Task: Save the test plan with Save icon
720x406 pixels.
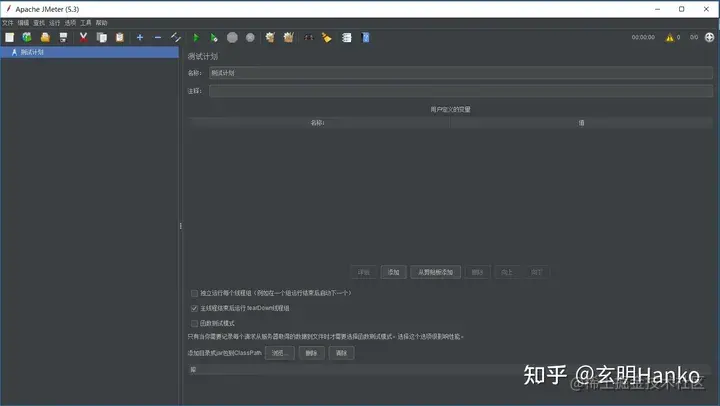Action: 63,38
